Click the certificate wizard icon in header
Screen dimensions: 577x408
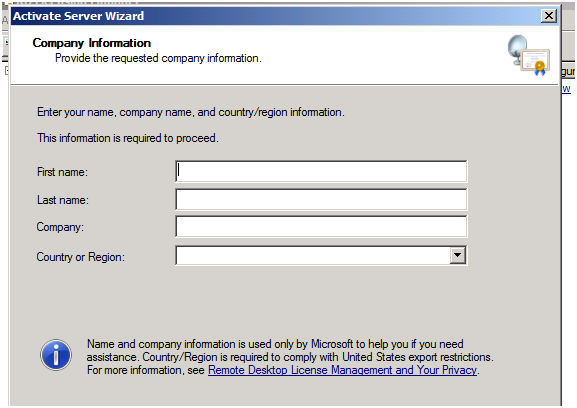click(529, 55)
